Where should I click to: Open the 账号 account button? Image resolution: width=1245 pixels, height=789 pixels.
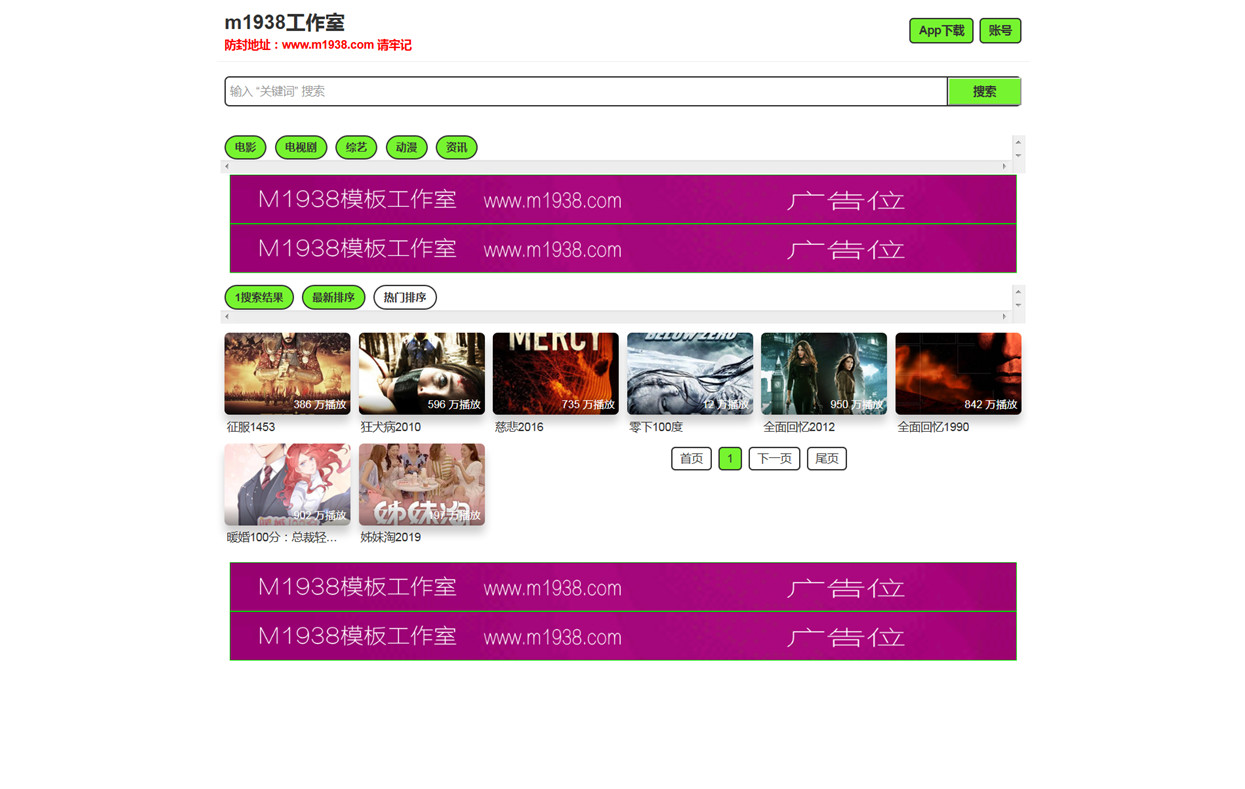click(1000, 31)
